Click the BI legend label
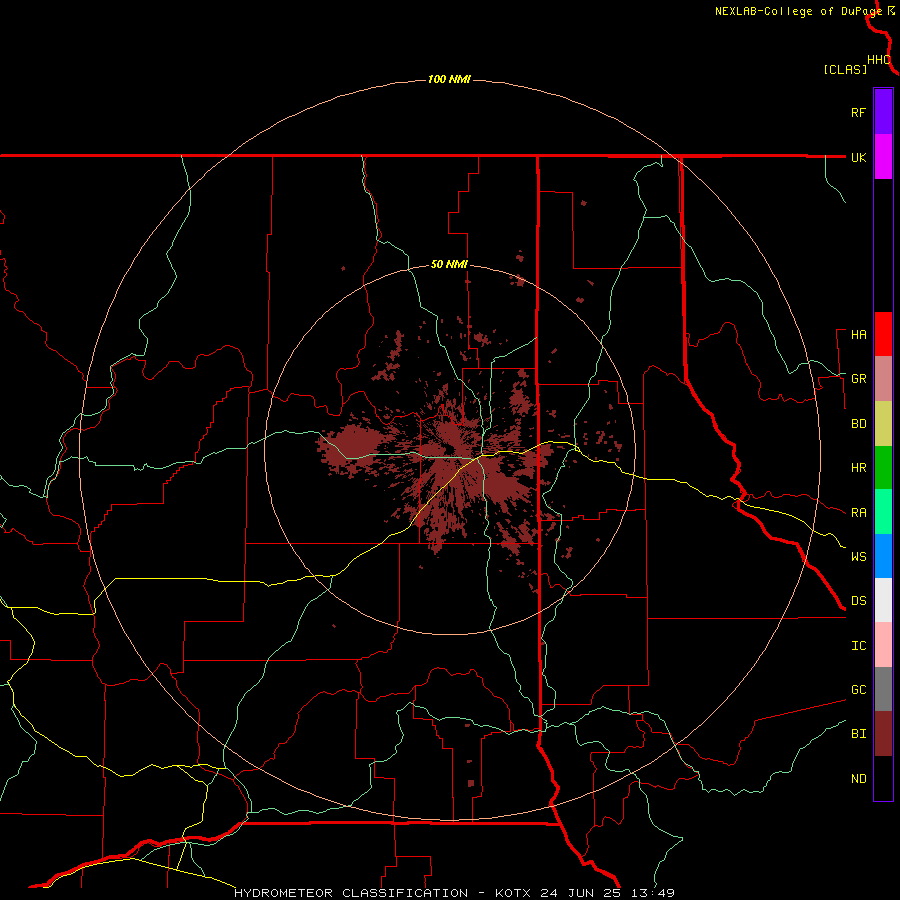This screenshot has height=900, width=900. (x=858, y=734)
